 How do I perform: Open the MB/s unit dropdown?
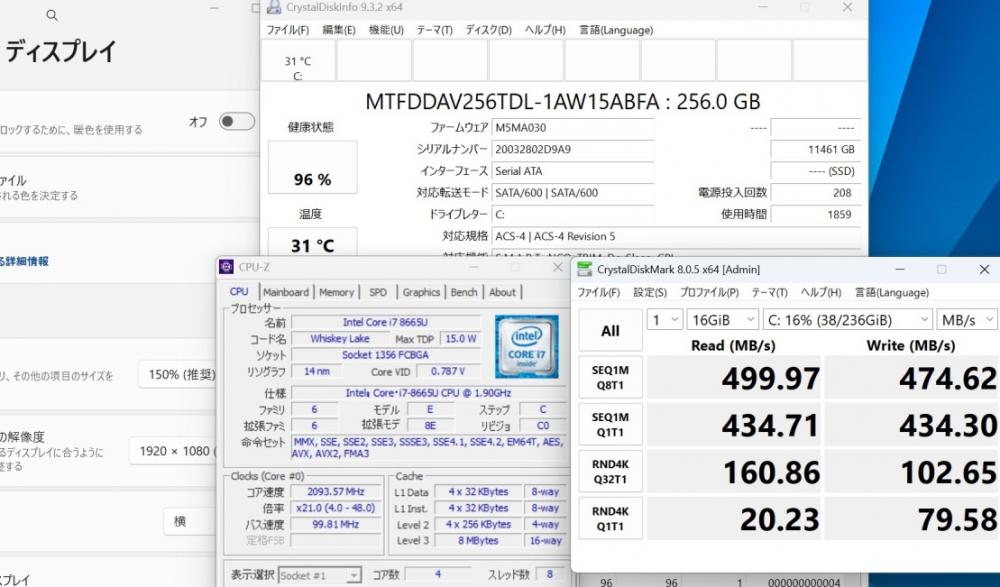[x=967, y=320]
